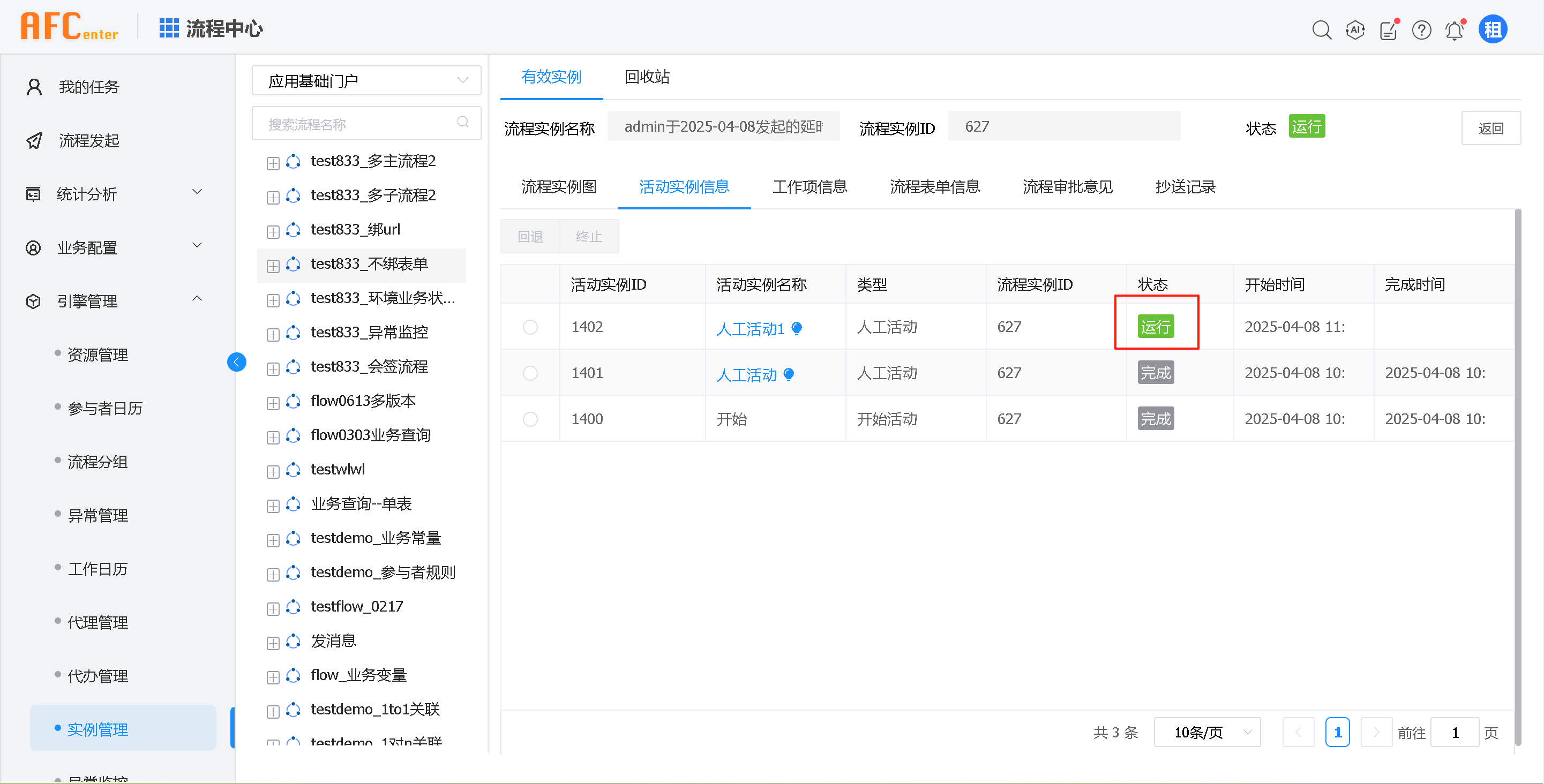Open the 应用基础门户 dropdown
1544x784 pixels.
pyautogui.click(x=366, y=81)
